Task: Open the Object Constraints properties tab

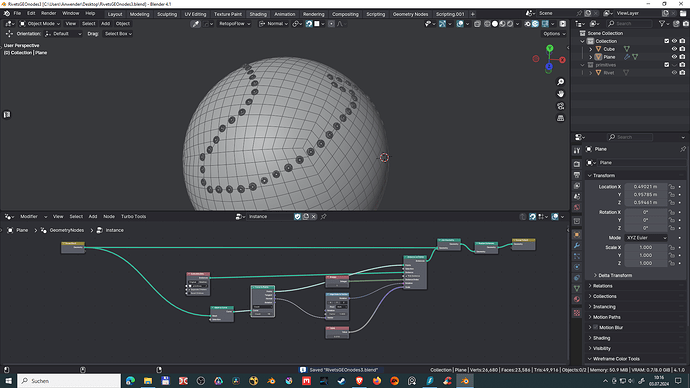Action: click(577, 278)
